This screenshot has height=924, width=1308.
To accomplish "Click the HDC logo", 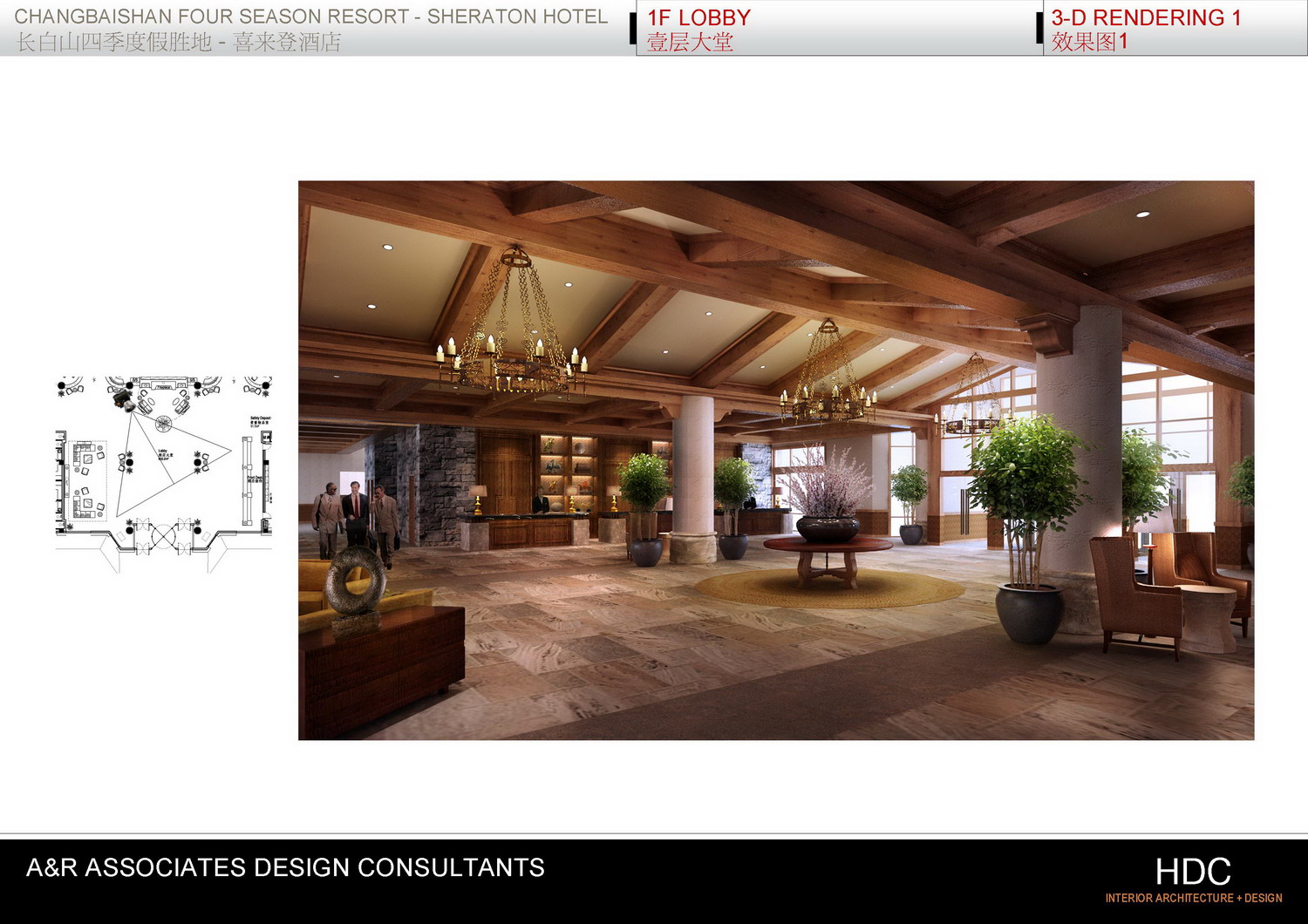I will (1192, 872).
